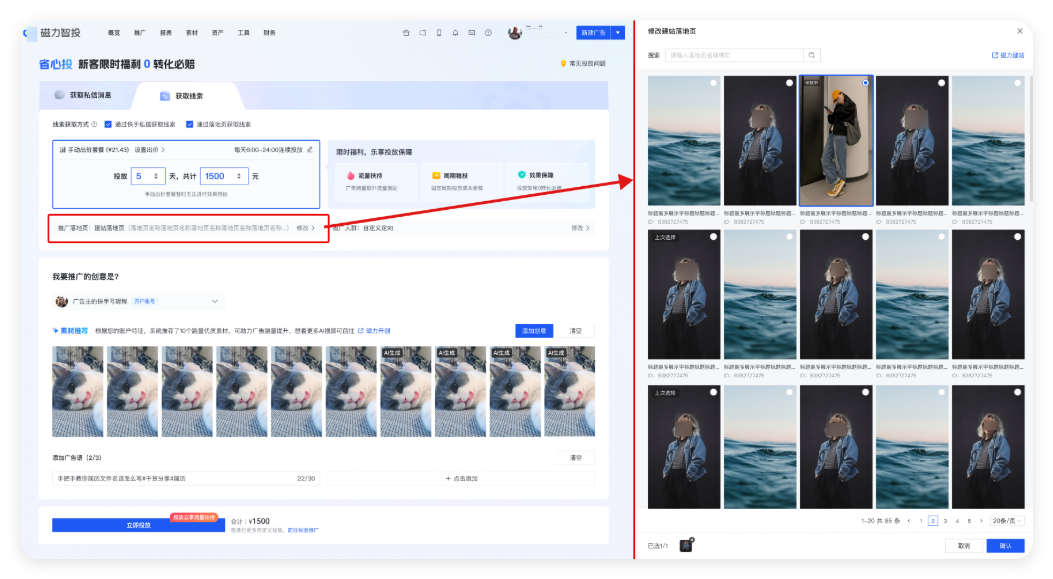Screen dimensions: 1053x579
Task: Click the edit pencil icon beside 连续投放
Action: (x=310, y=149)
